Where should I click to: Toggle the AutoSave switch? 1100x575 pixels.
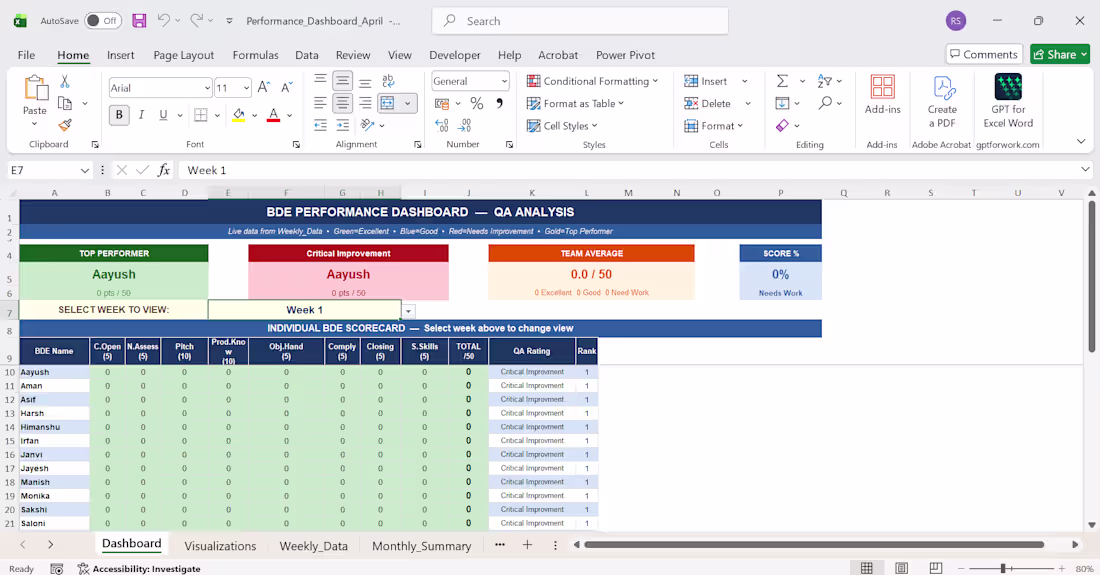(x=103, y=21)
